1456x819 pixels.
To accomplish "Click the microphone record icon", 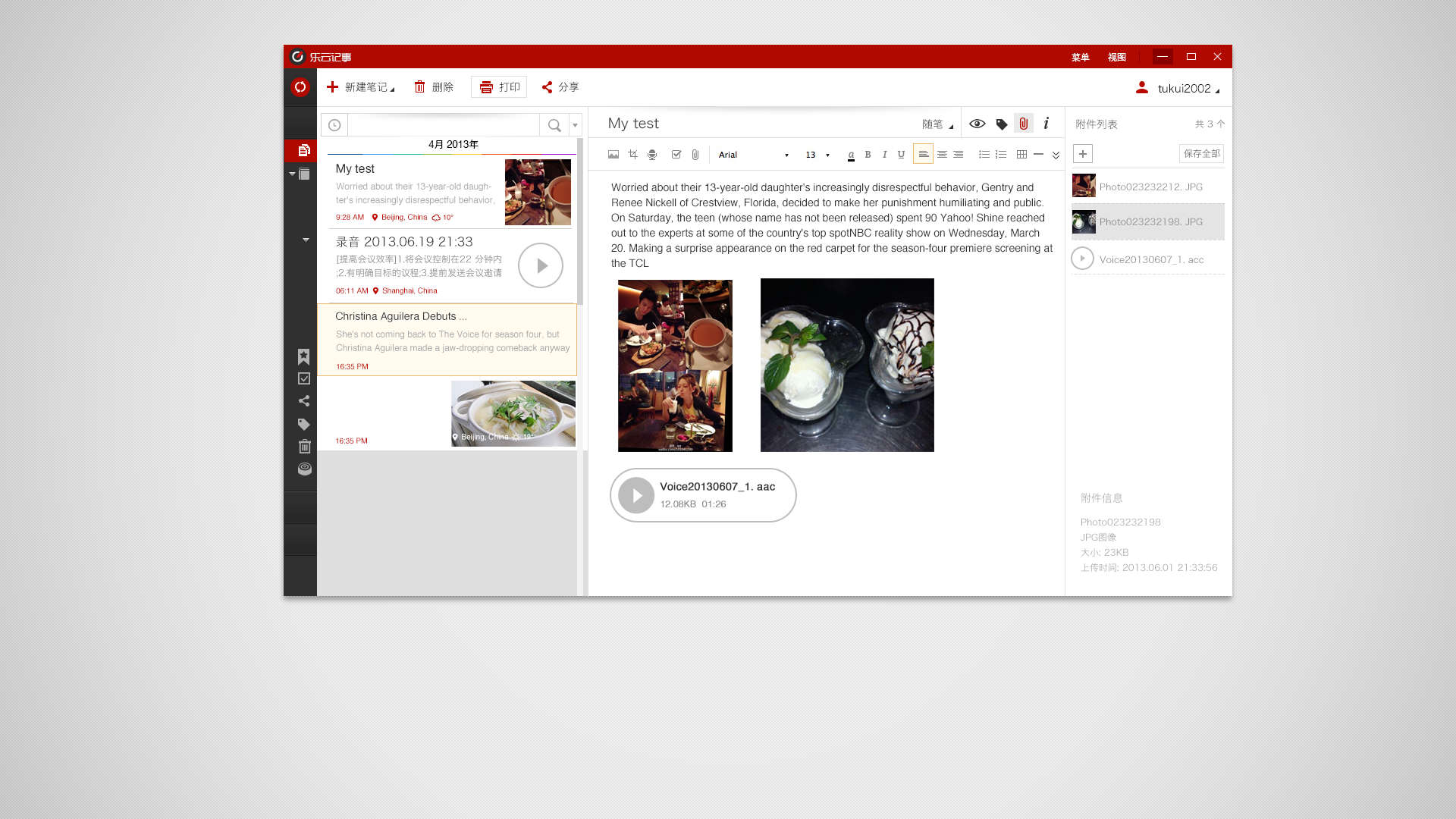I will (x=652, y=155).
